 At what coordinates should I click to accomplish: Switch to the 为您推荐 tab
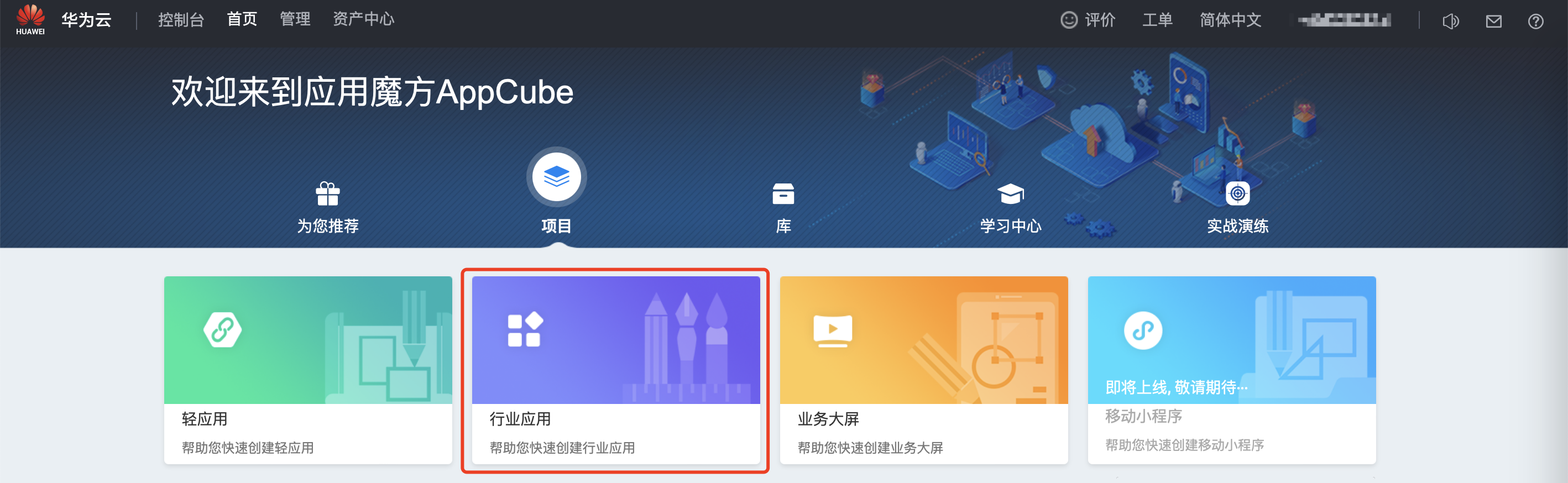(327, 225)
